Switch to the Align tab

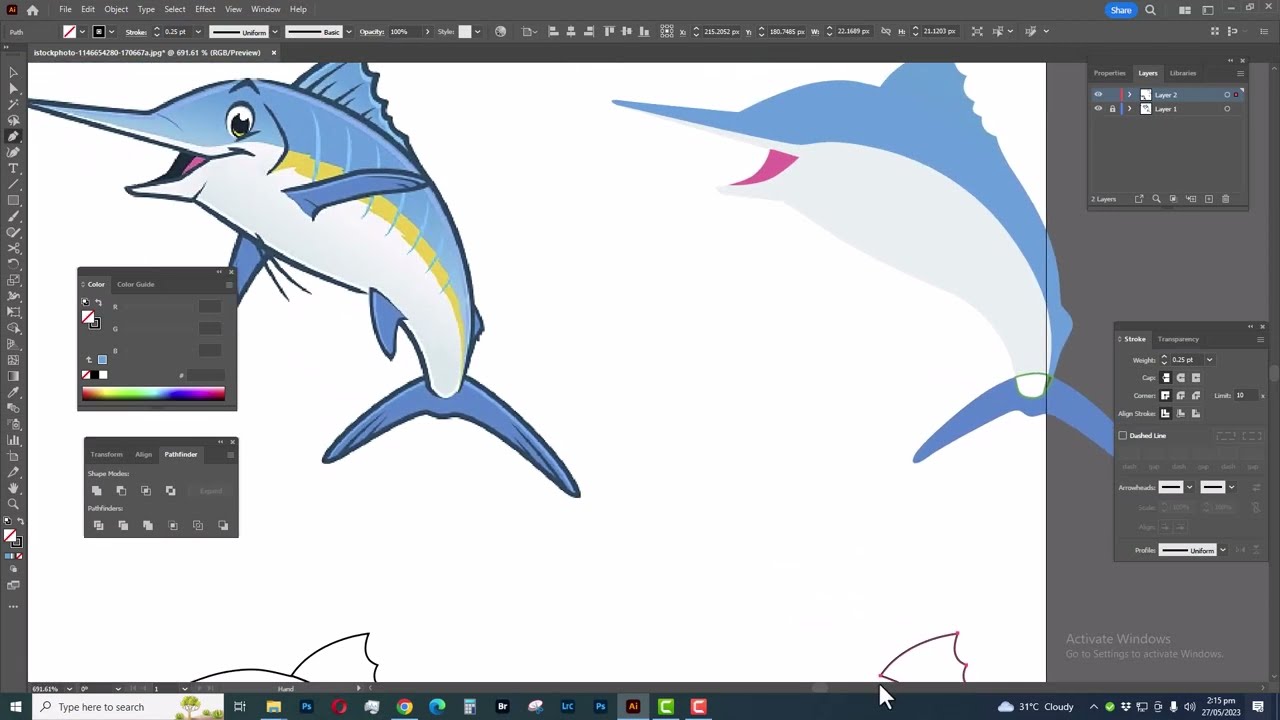click(144, 454)
